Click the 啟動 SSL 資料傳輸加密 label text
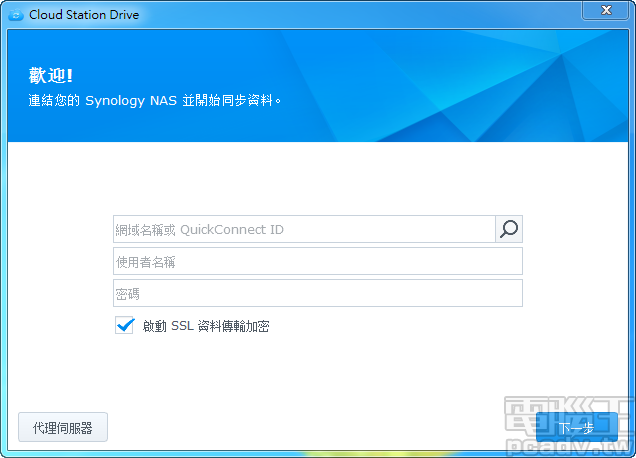 (206, 326)
